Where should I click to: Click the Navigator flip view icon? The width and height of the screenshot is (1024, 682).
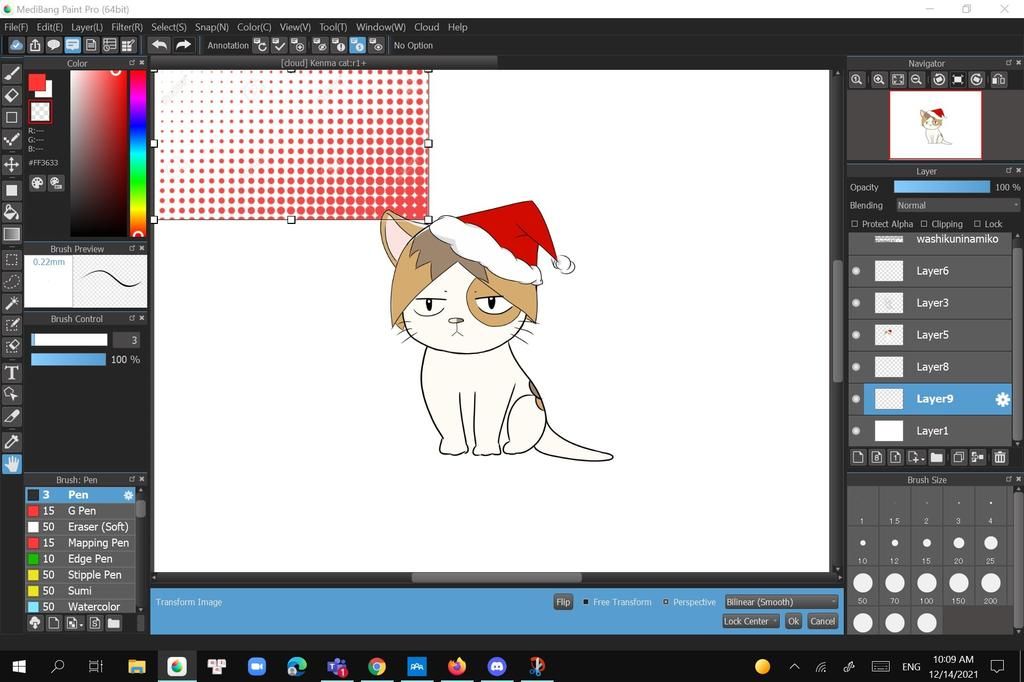[x=999, y=80]
